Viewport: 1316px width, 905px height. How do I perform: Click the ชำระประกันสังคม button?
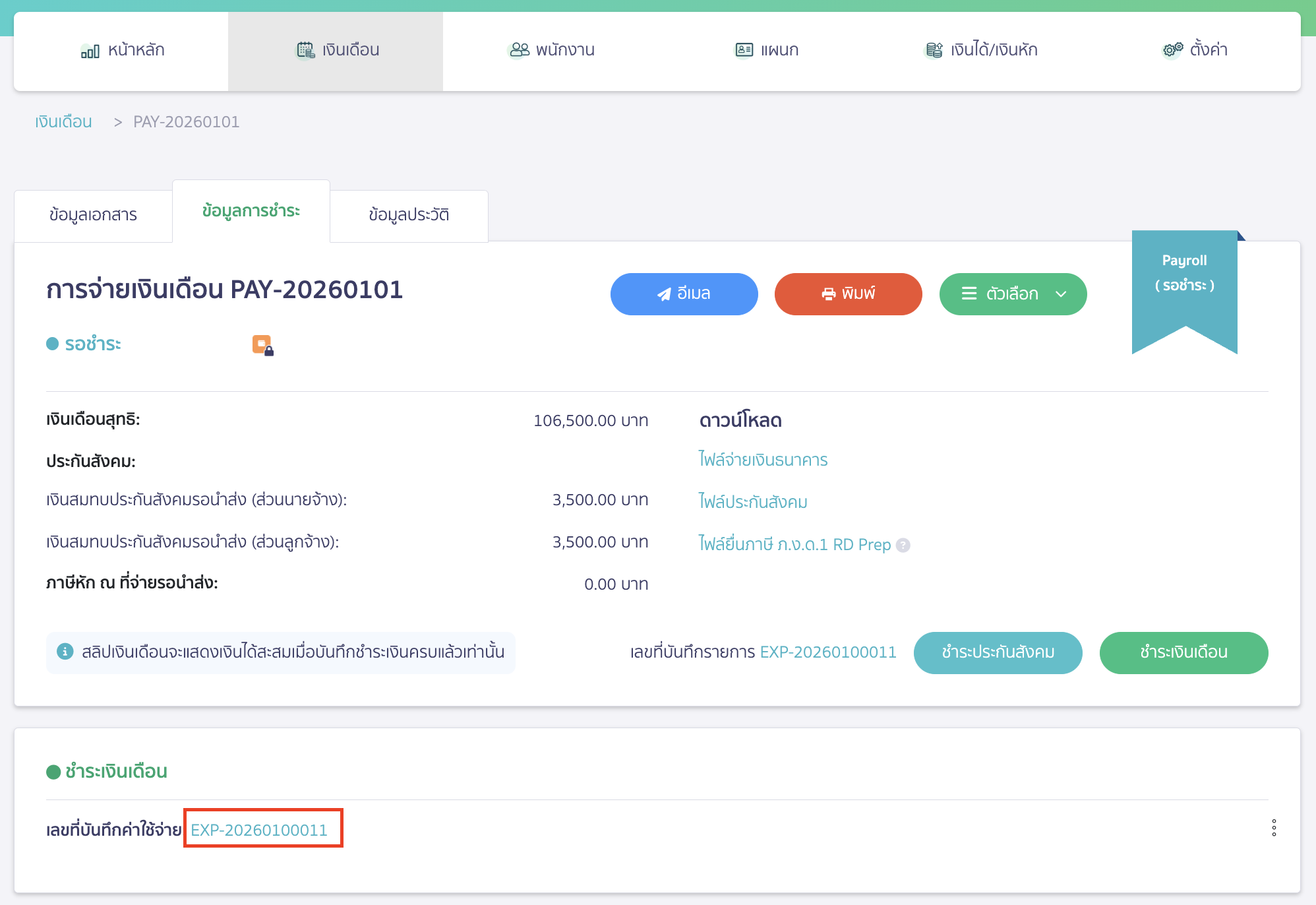[998, 652]
